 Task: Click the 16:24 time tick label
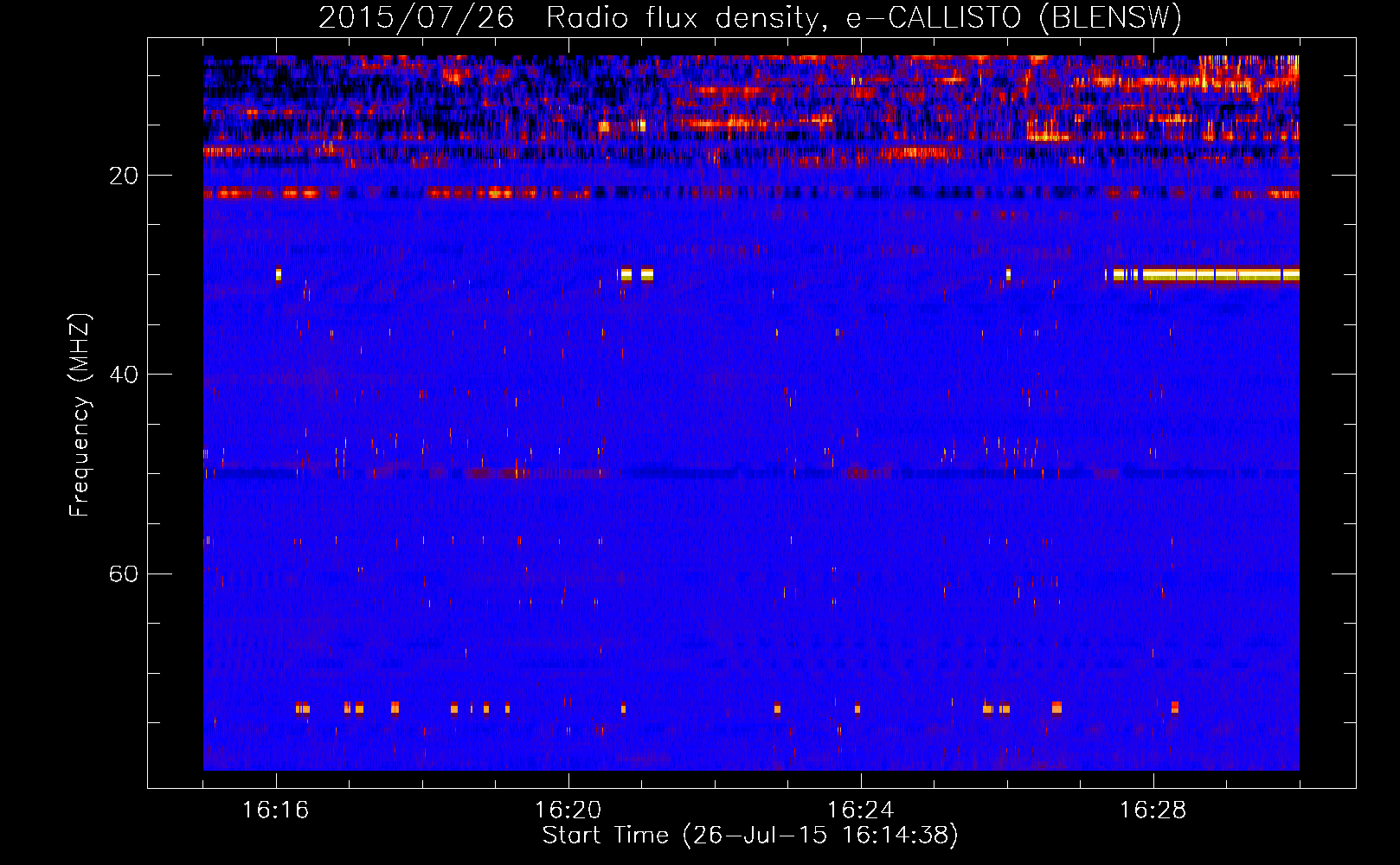tap(861, 810)
